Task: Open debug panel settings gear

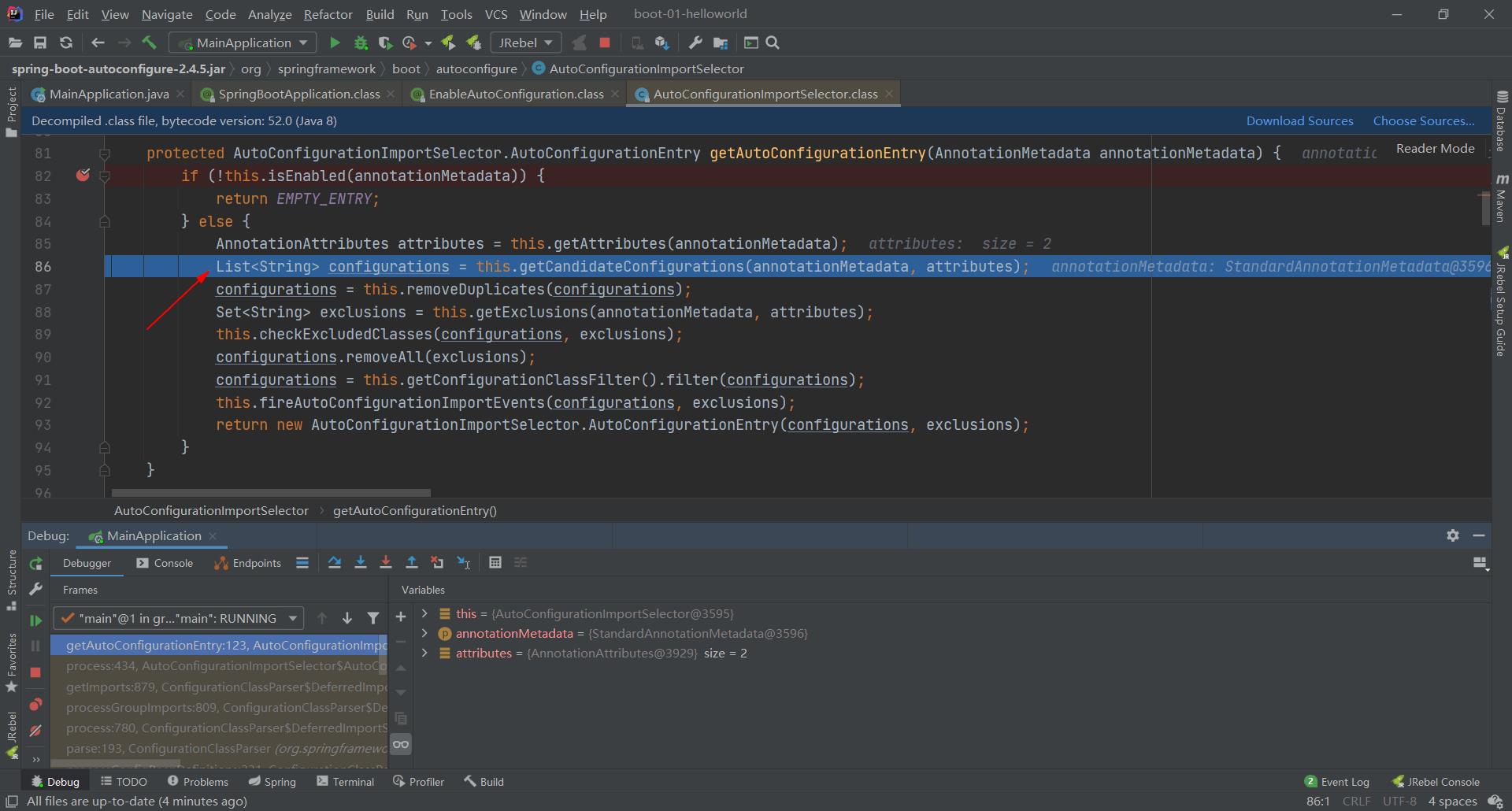Action: coord(1453,535)
